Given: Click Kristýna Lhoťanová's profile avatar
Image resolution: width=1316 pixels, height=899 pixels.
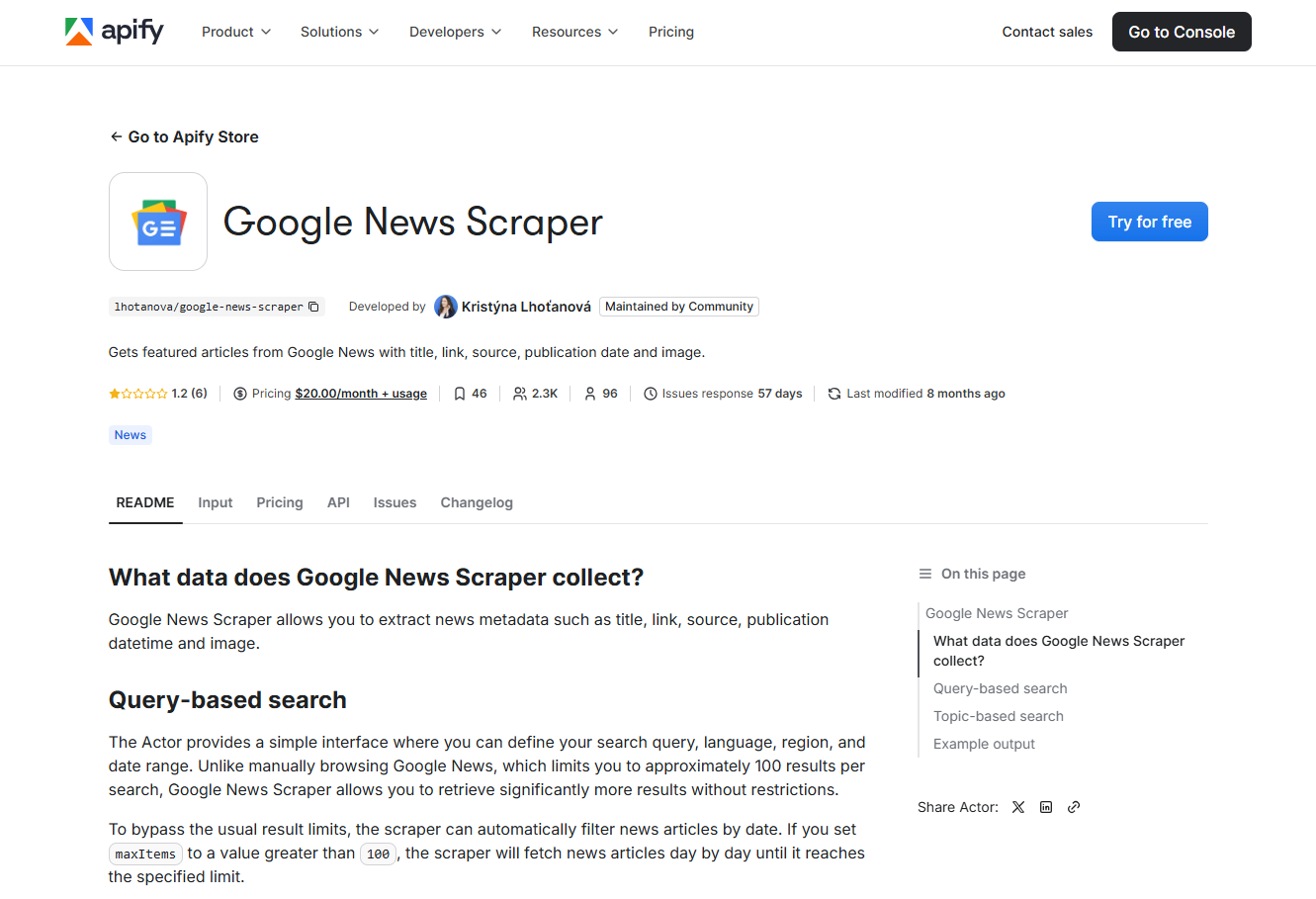Looking at the screenshot, I should pyautogui.click(x=446, y=307).
